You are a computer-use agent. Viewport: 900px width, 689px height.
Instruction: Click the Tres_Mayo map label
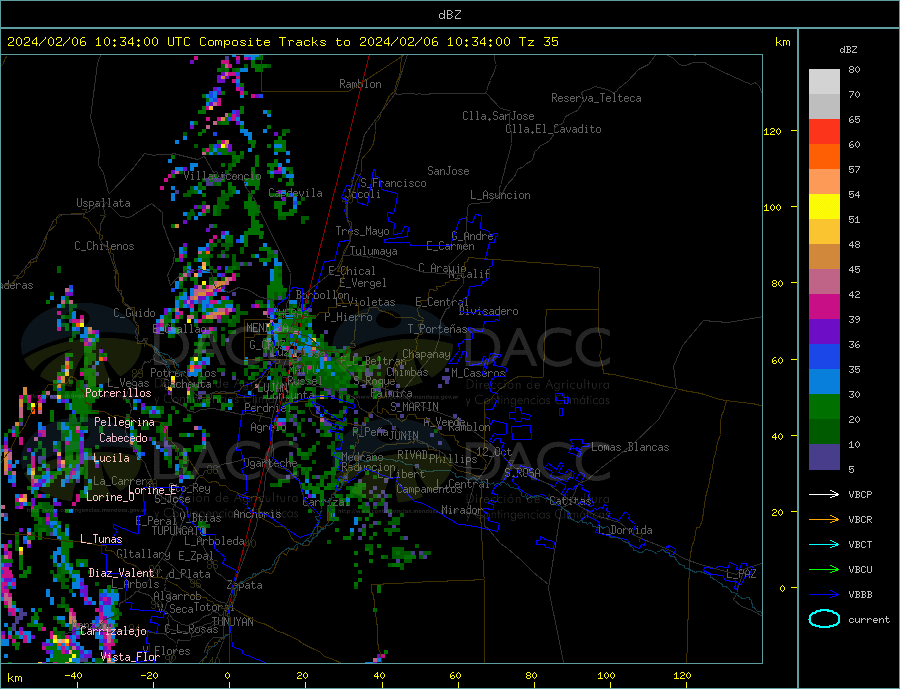click(x=362, y=231)
